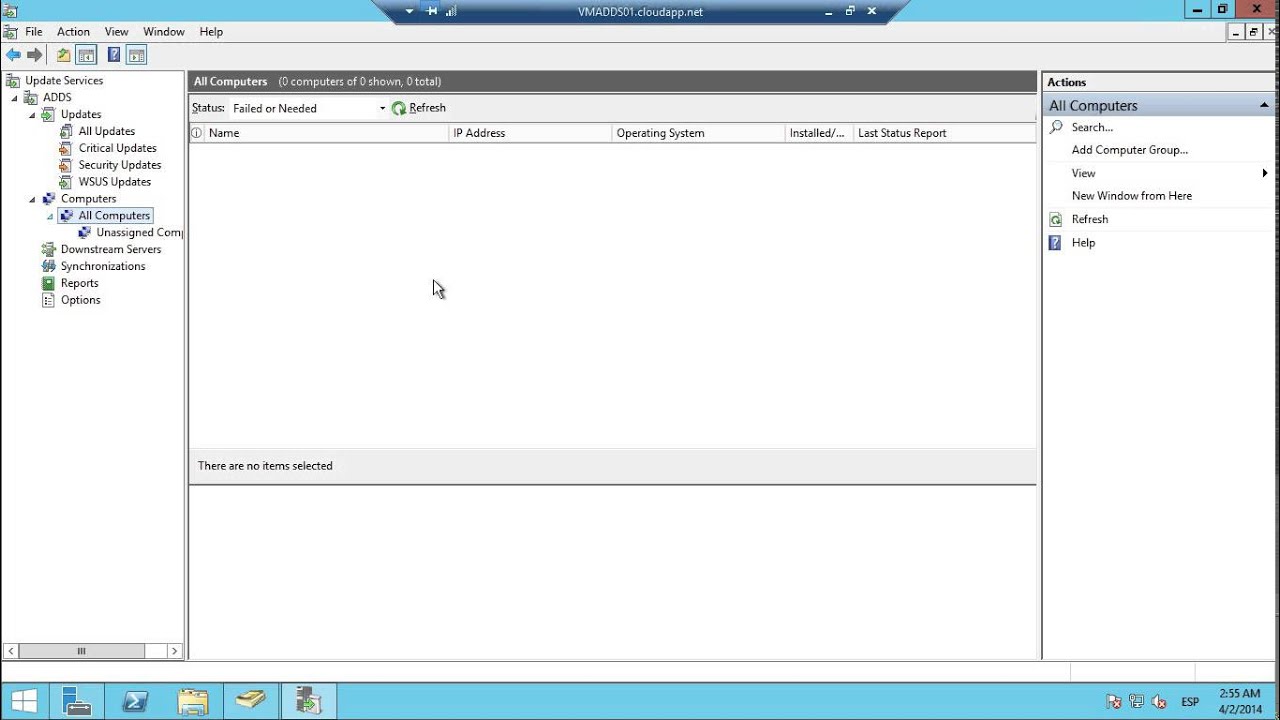Launch PowerShell from the taskbar
The image size is (1280, 720).
[135, 701]
